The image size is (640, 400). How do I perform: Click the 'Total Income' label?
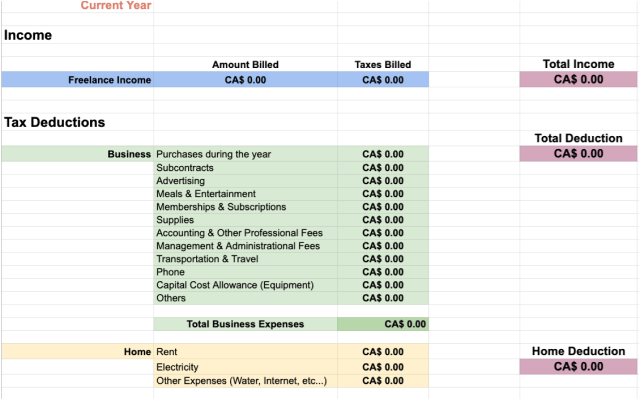(578, 64)
